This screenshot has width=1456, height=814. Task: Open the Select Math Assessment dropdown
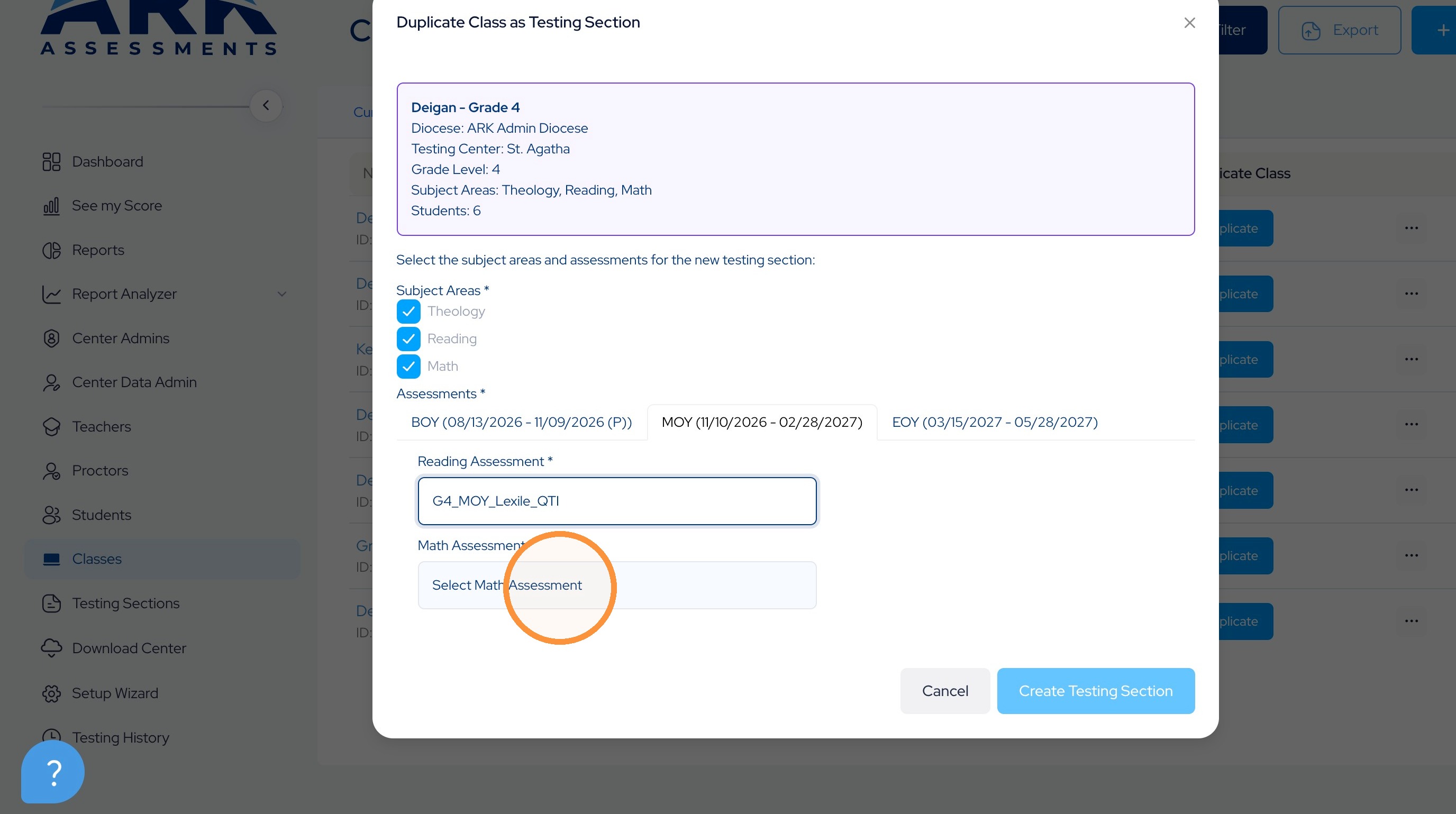(617, 585)
